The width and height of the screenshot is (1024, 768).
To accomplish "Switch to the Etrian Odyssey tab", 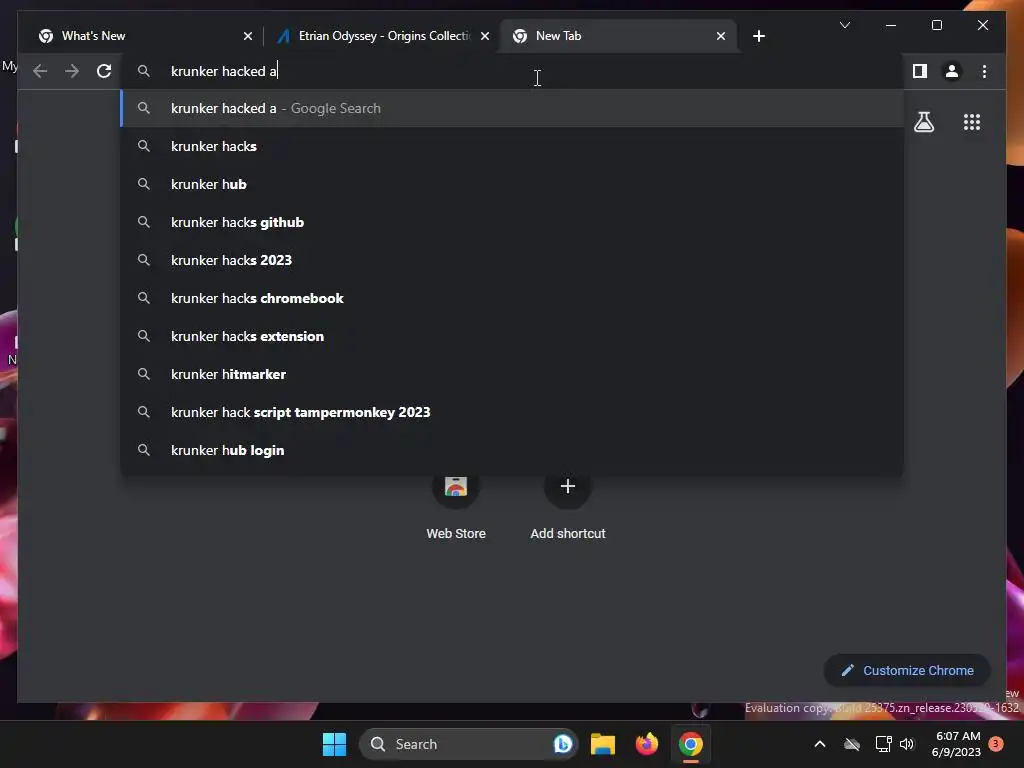I will [x=382, y=36].
